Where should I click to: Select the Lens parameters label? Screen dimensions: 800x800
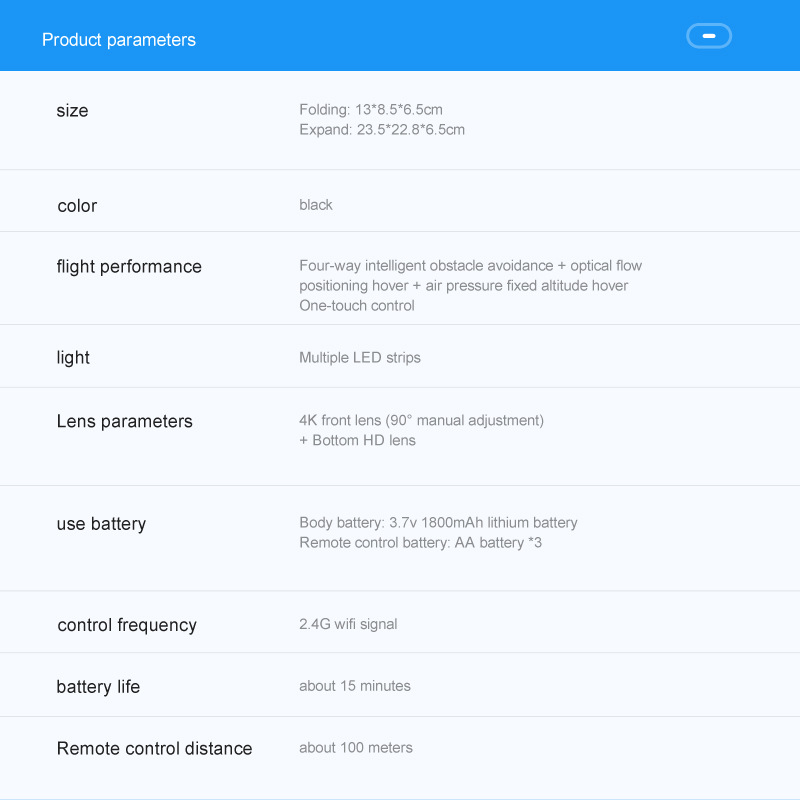[x=124, y=422]
